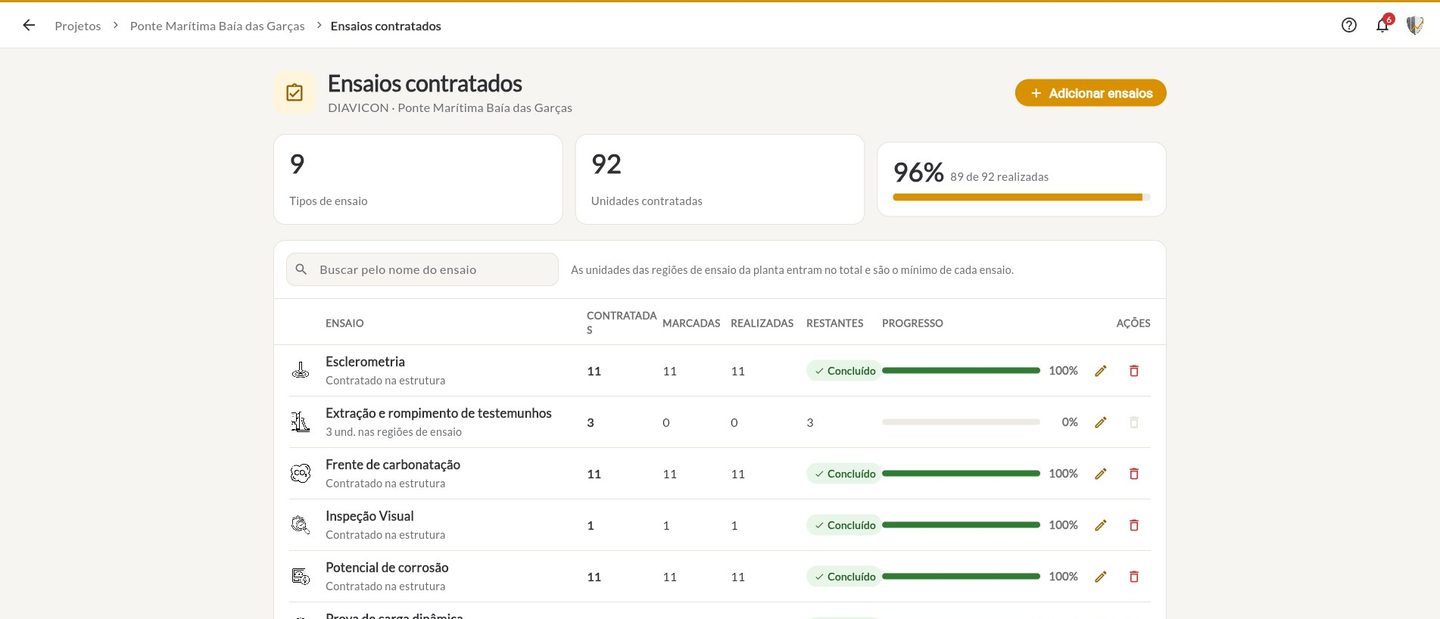
Task: Click the Potencial de corrosão icon
Action: click(x=301, y=576)
